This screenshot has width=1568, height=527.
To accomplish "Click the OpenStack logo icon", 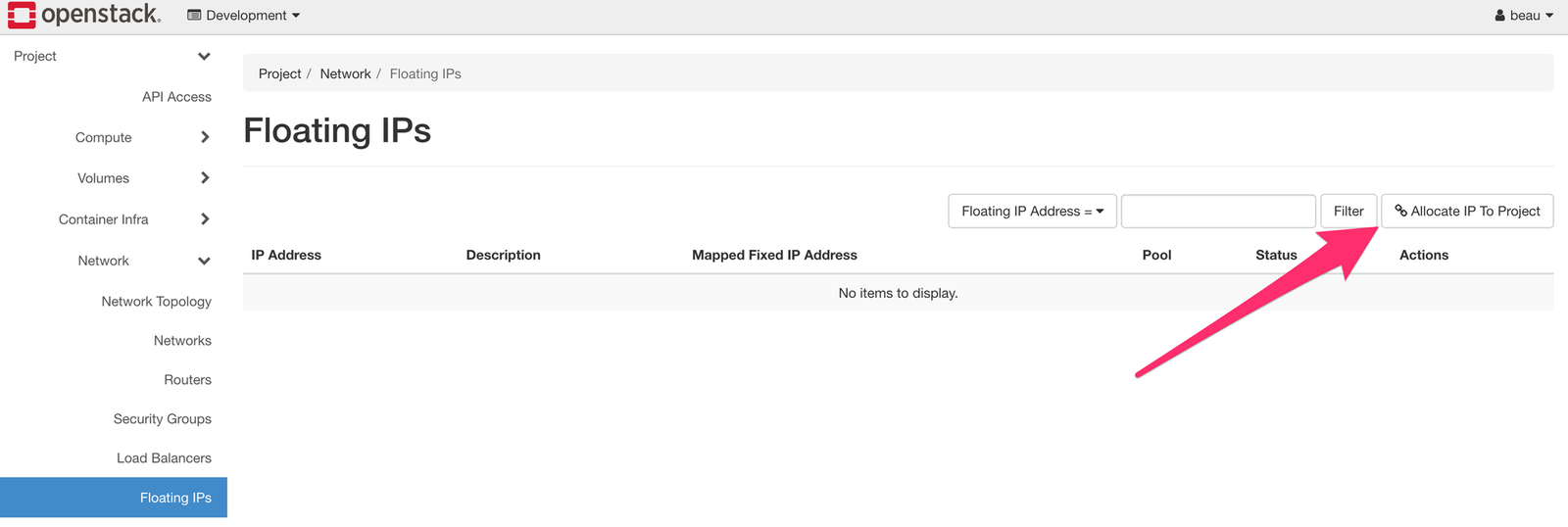I will coord(22,15).
